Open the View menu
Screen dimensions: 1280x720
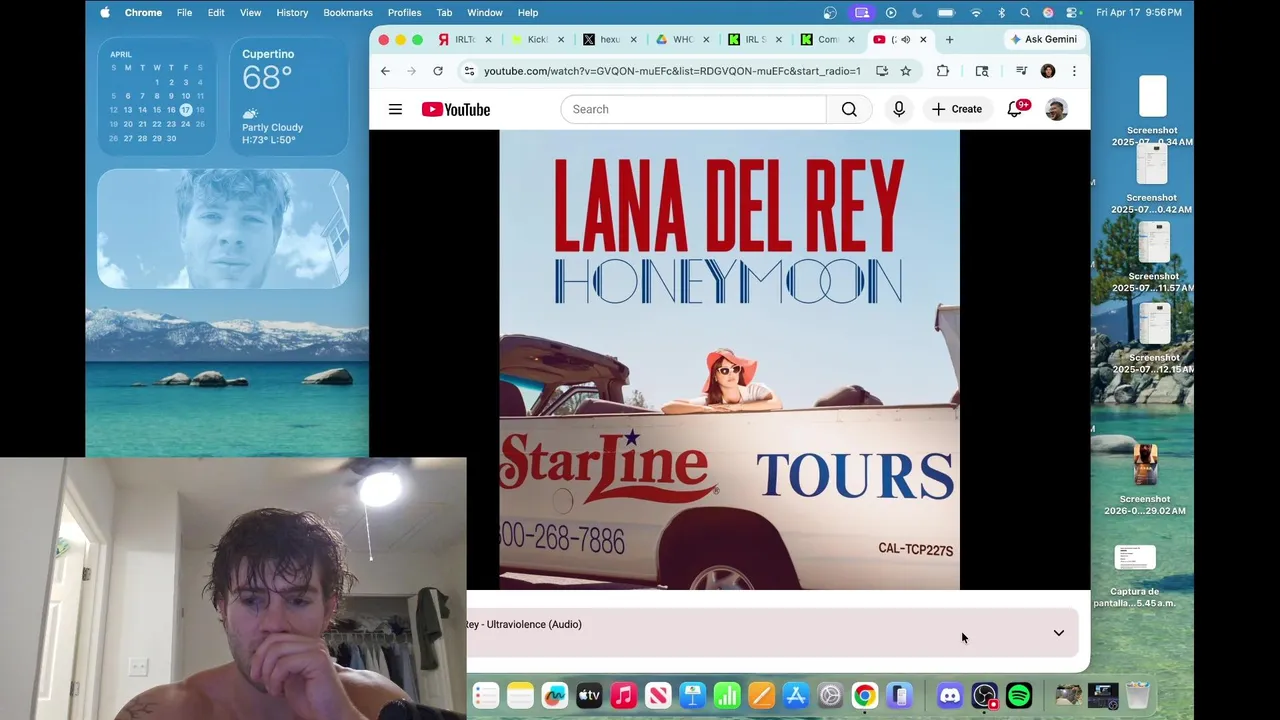coord(250,12)
